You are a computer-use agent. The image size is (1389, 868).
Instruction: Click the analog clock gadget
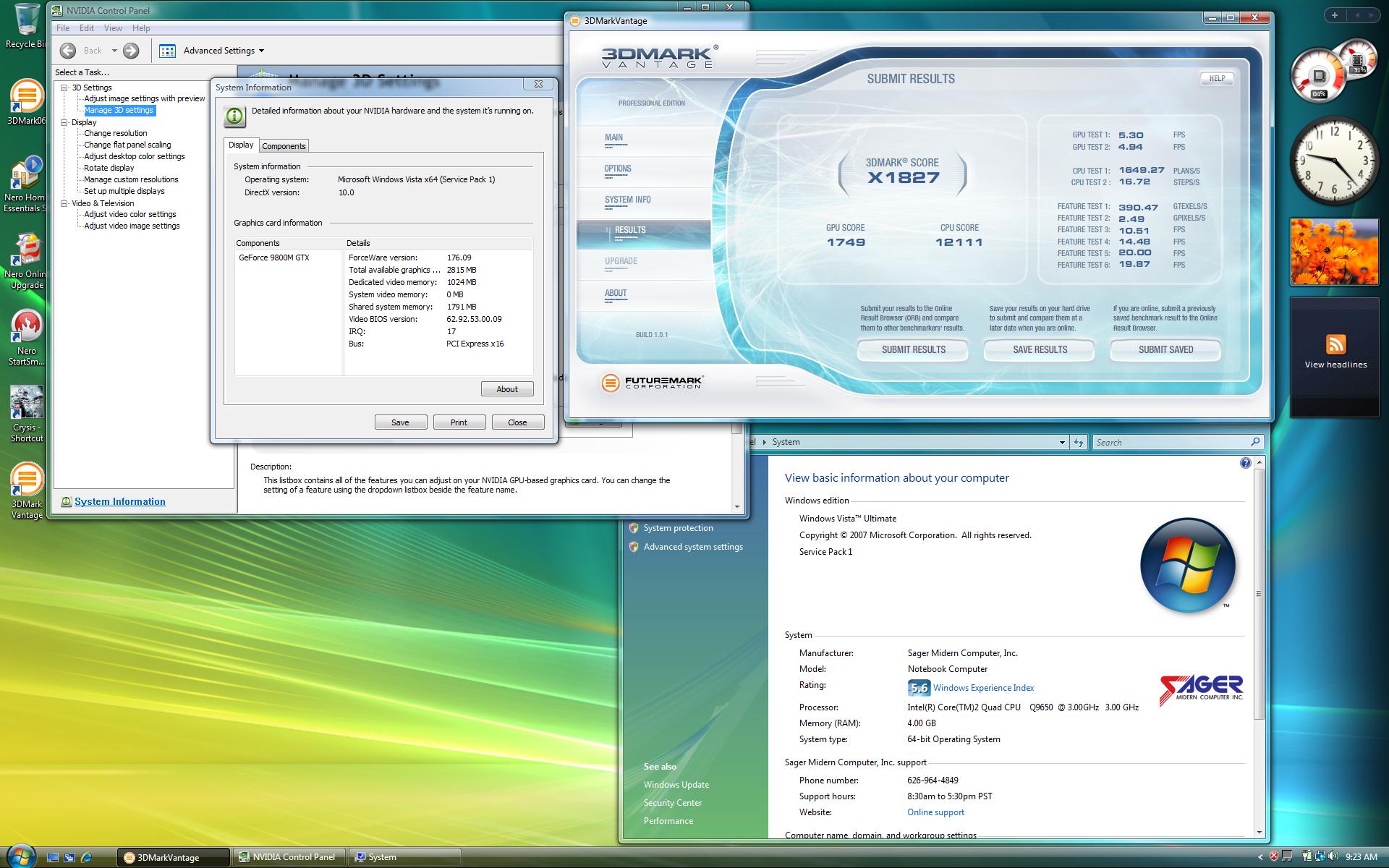(x=1334, y=161)
